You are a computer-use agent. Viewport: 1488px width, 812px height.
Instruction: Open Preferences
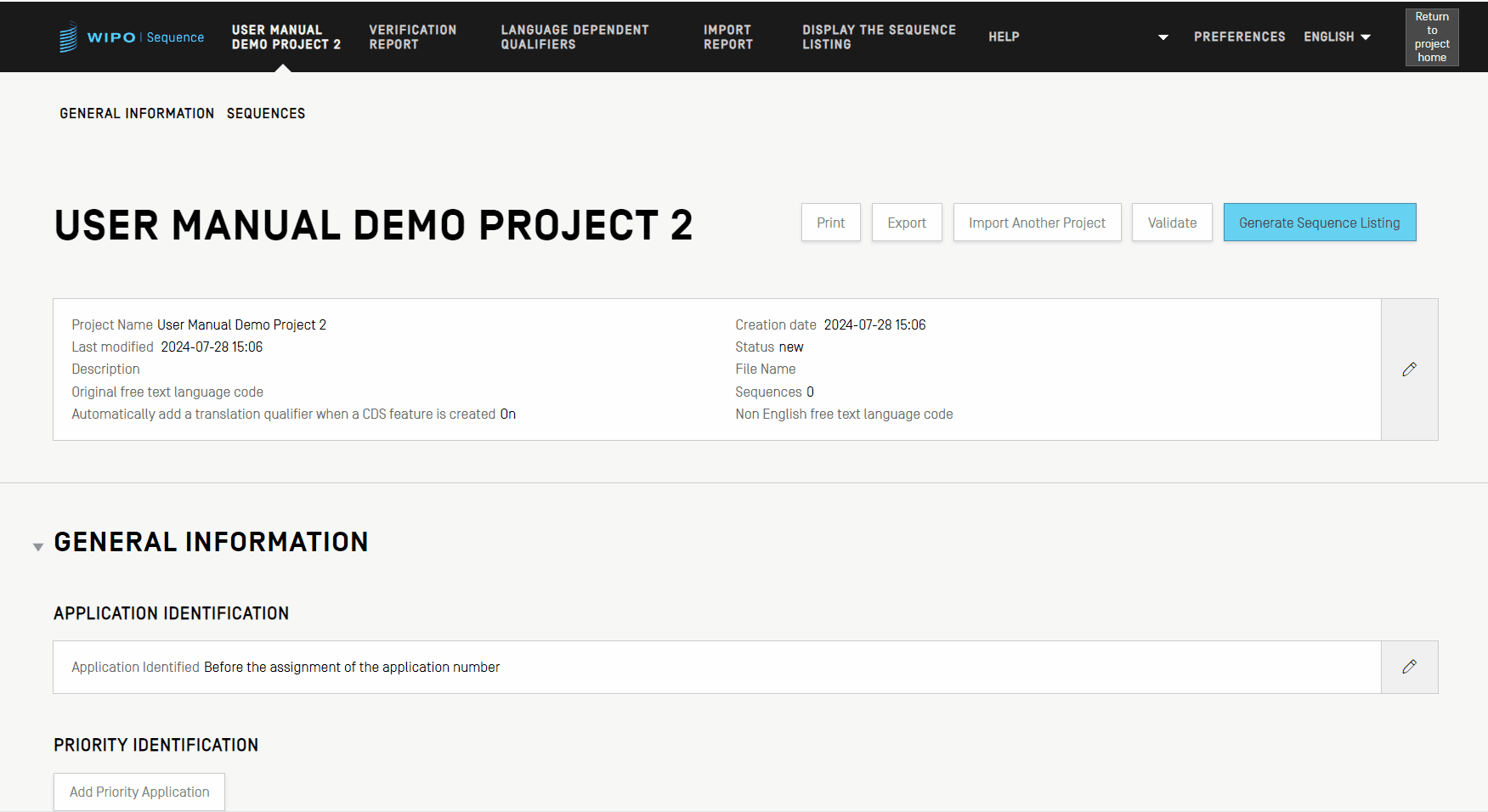[1239, 37]
